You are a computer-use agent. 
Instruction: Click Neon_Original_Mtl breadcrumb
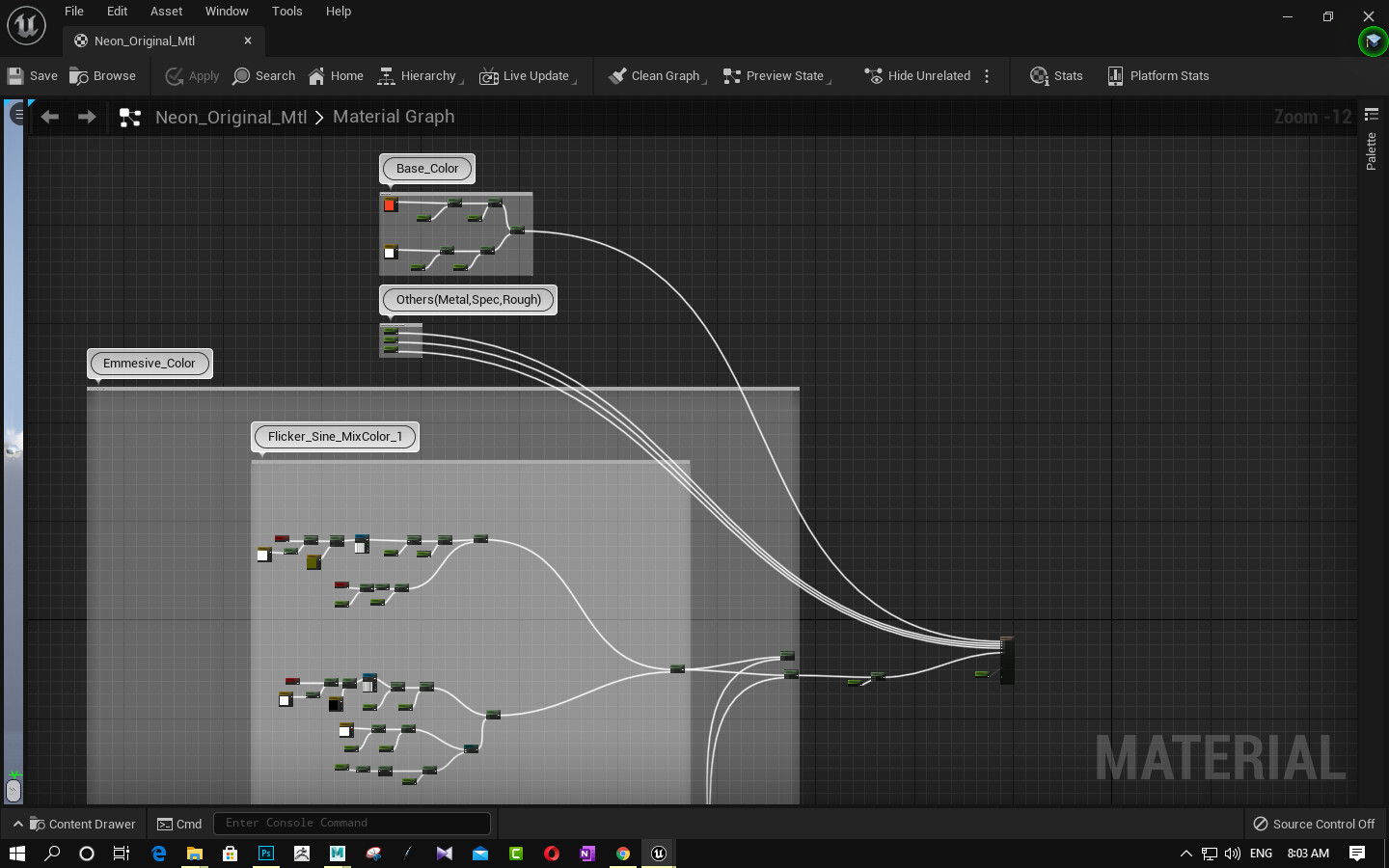coord(231,117)
